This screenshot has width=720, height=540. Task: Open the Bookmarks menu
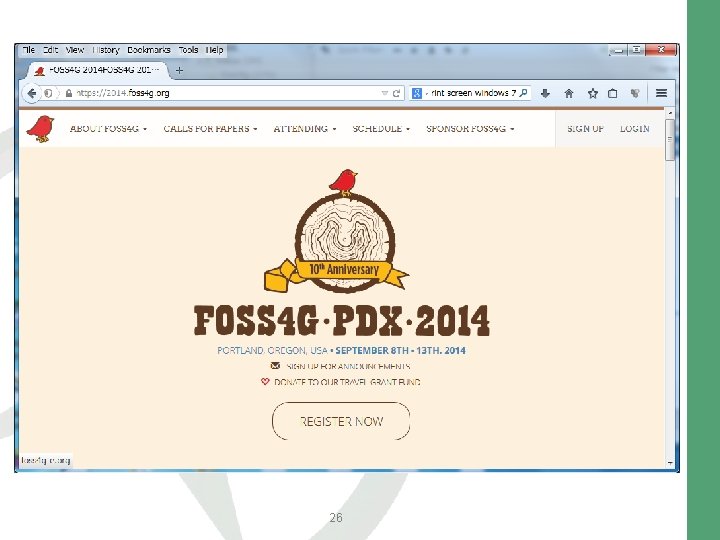(x=149, y=50)
